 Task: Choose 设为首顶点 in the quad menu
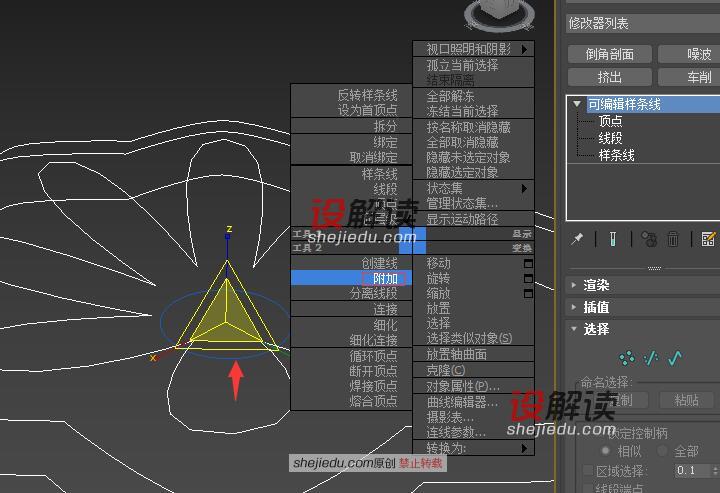point(351,110)
